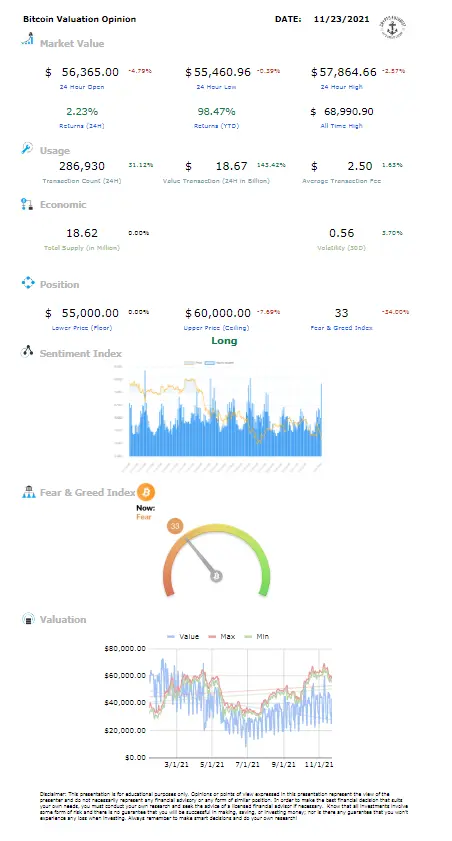Click the 24 Hour High label
The height and width of the screenshot is (841, 452).
click(342, 86)
